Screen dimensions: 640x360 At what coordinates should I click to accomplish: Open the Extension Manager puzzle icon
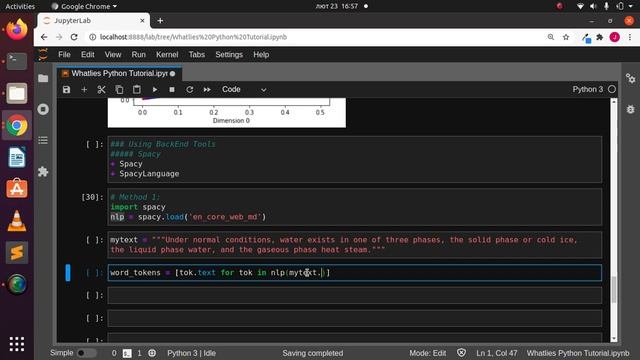(x=43, y=171)
